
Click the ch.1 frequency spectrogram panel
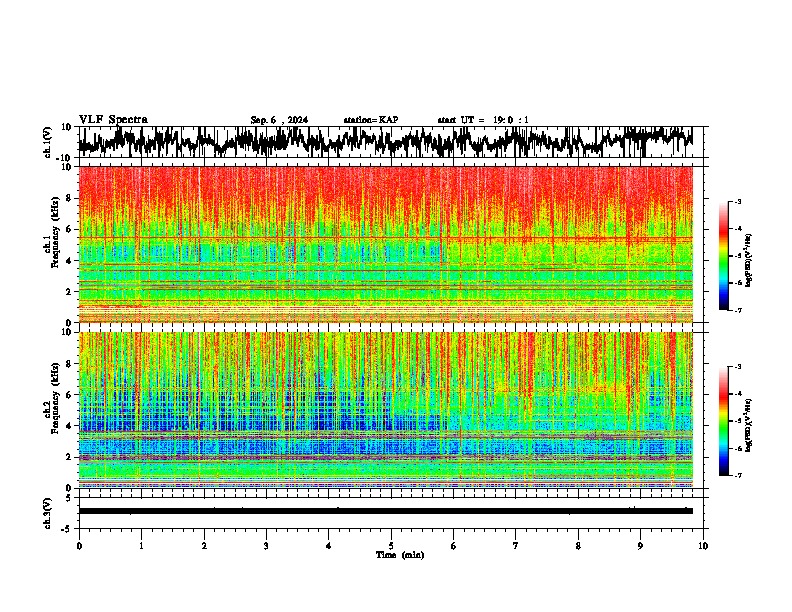coord(386,244)
